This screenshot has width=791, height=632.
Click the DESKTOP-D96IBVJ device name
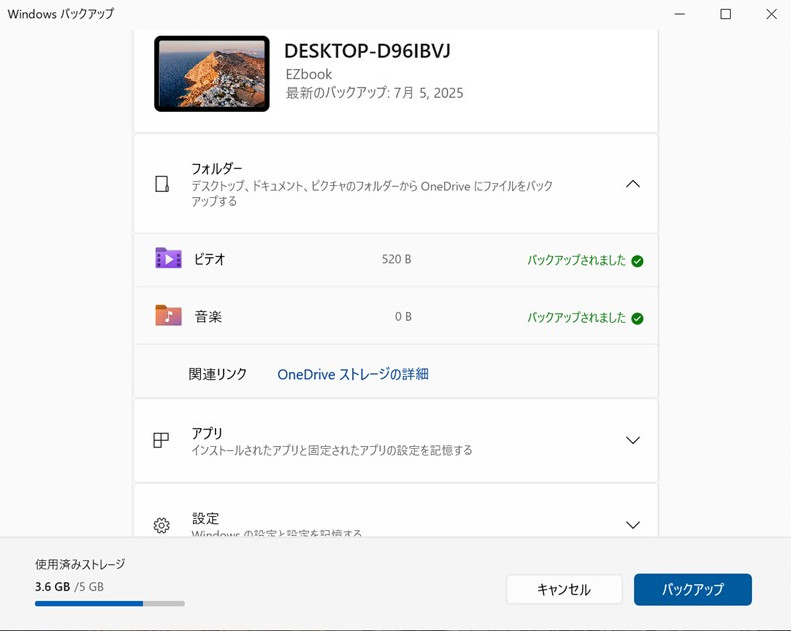tap(367, 51)
